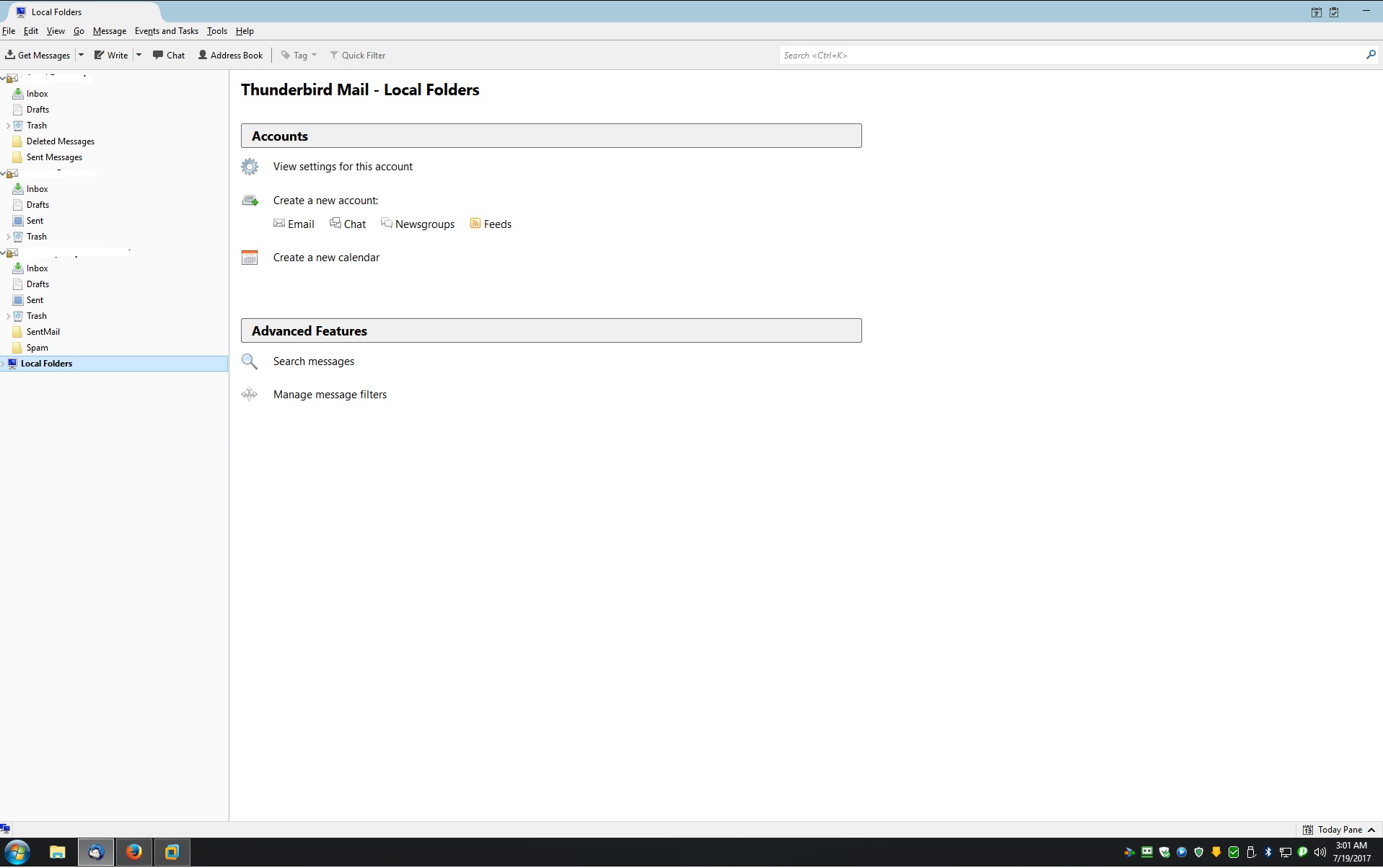Open the Calendar tab icon in title bar

click(x=1317, y=12)
